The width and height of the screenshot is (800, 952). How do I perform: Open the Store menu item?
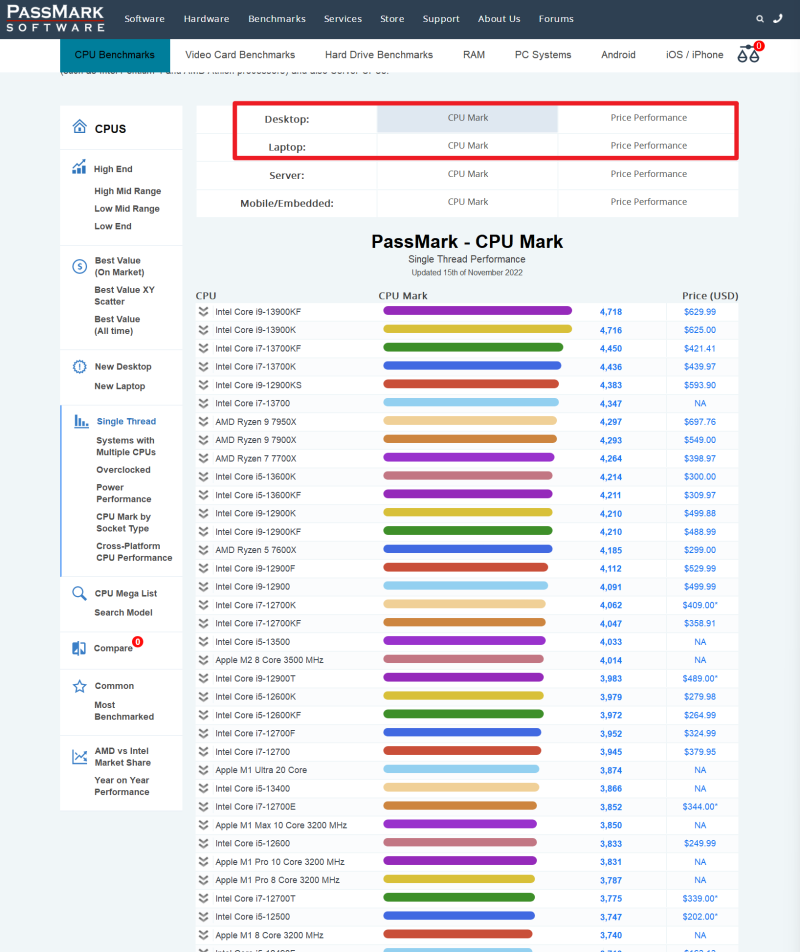click(392, 19)
